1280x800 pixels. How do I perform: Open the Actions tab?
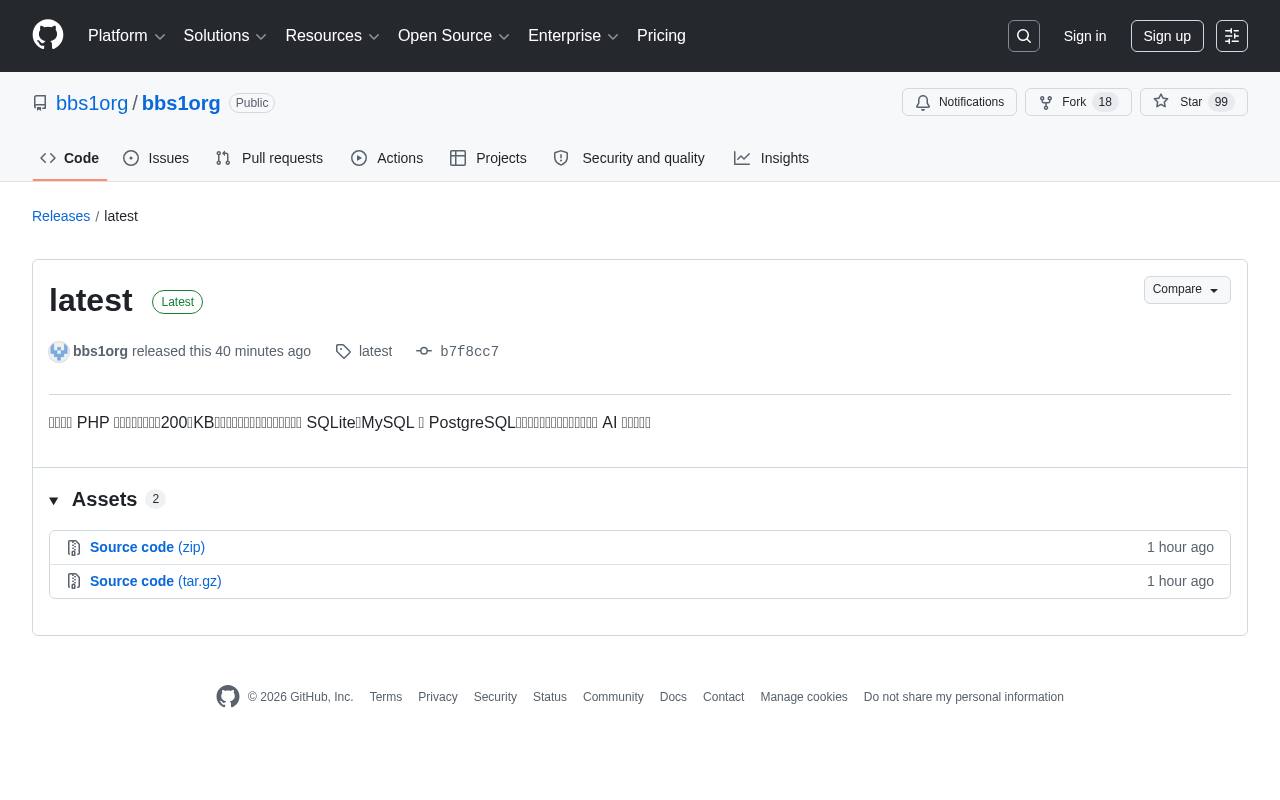tap(387, 158)
